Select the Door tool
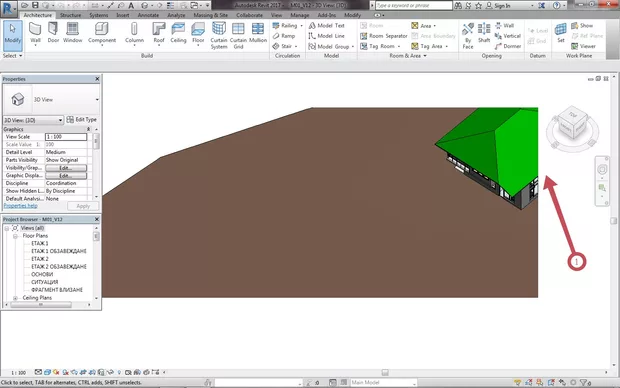 [53, 33]
